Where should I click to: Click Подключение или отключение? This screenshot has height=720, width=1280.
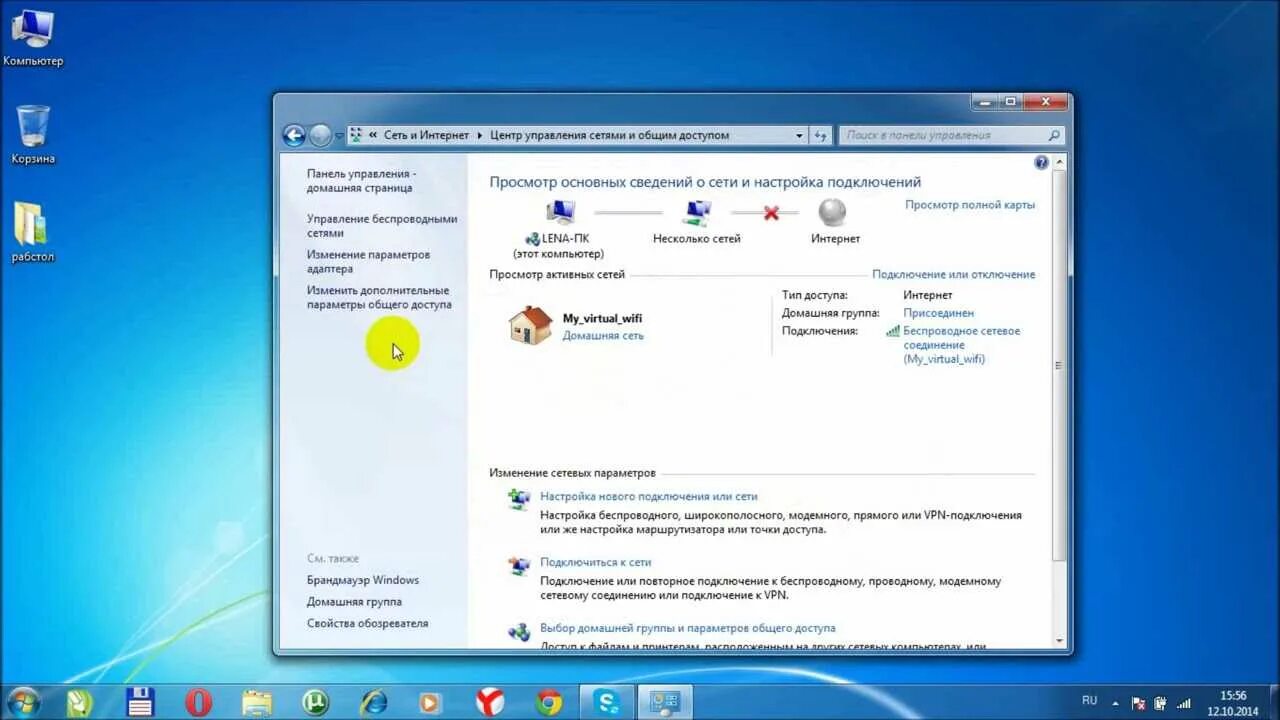[955, 274]
